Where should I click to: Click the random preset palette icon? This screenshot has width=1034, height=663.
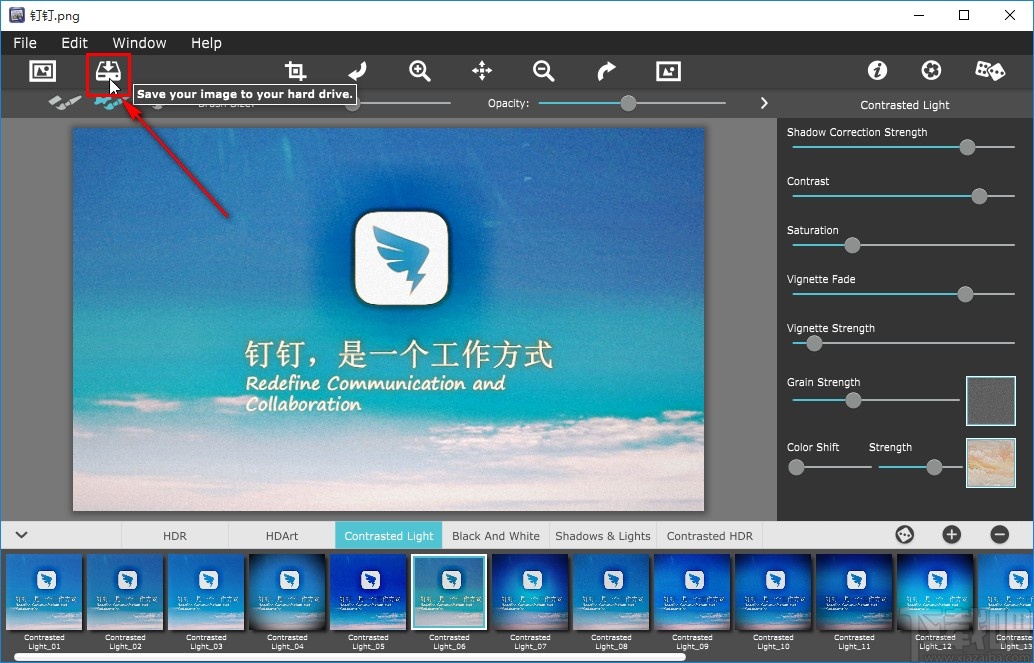(905, 534)
